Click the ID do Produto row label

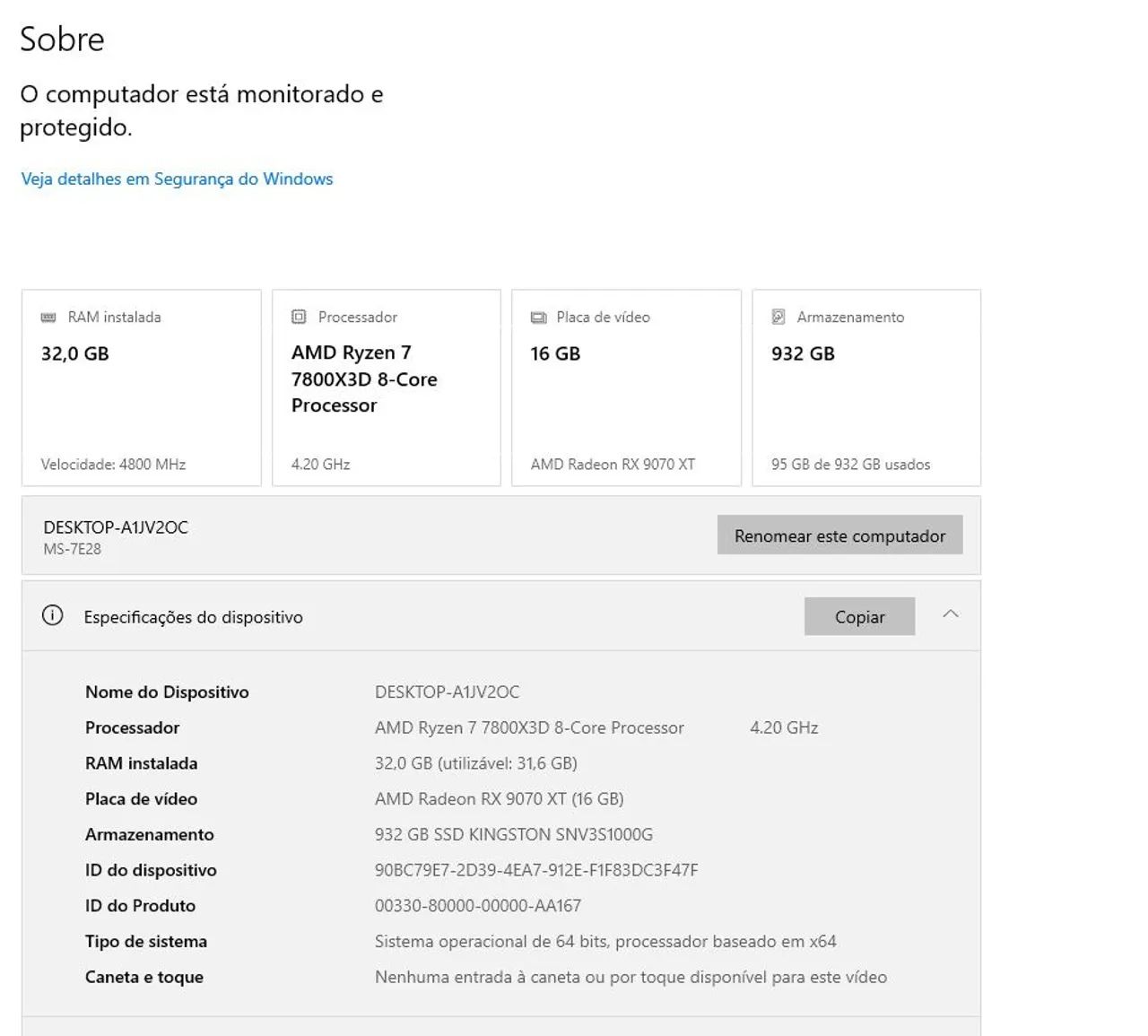(x=140, y=906)
